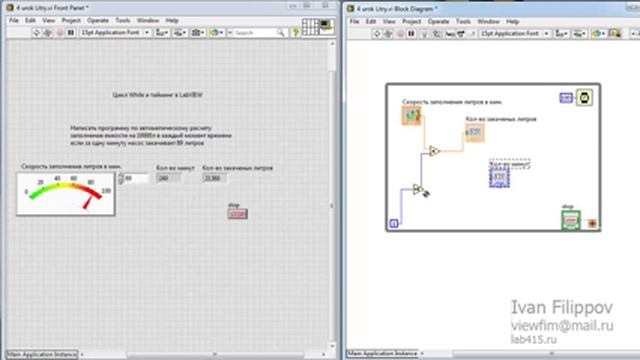
Task: Select the Increment node in While loop
Action: tap(417, 189)
